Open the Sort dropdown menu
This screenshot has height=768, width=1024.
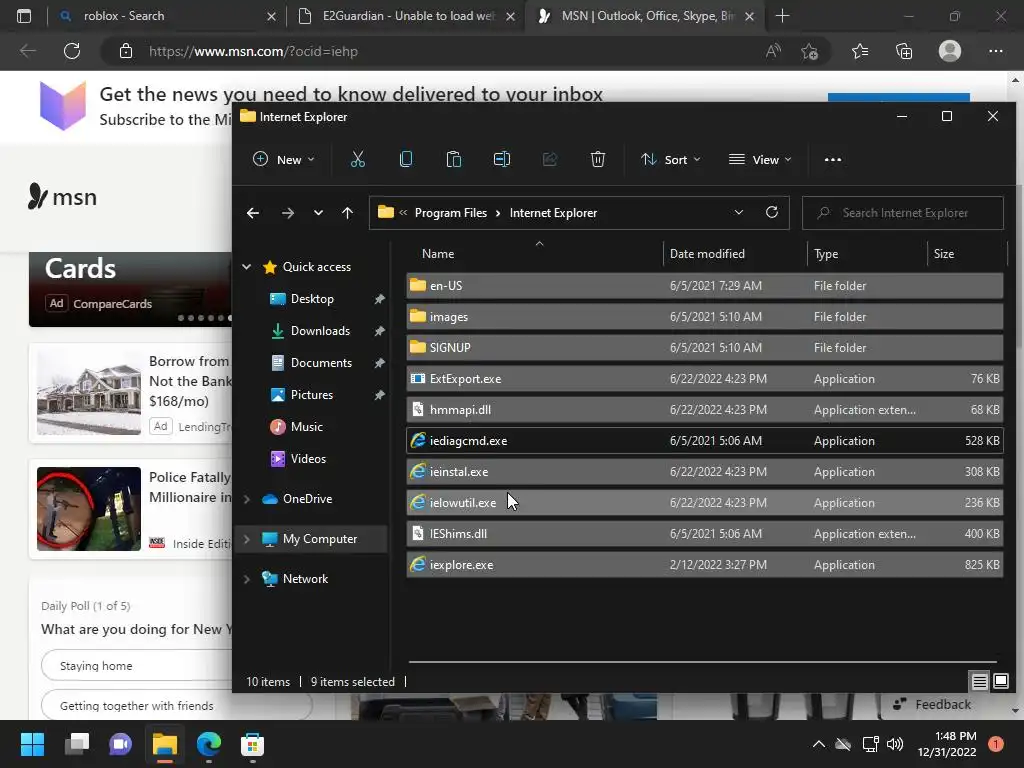[x=671, y=159]
